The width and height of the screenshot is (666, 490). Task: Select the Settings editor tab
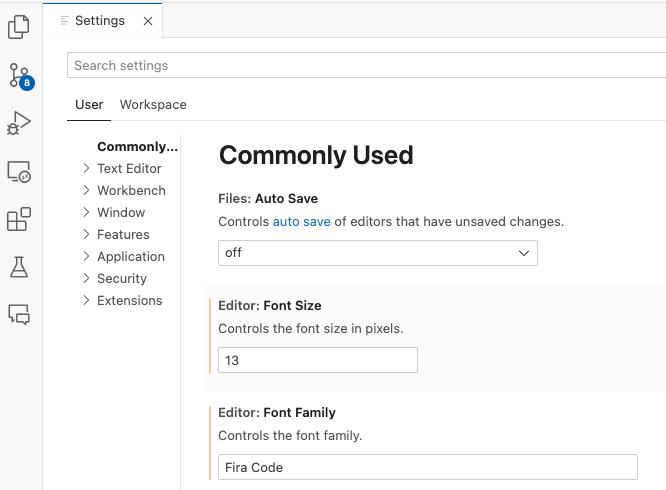coord(102,20)
